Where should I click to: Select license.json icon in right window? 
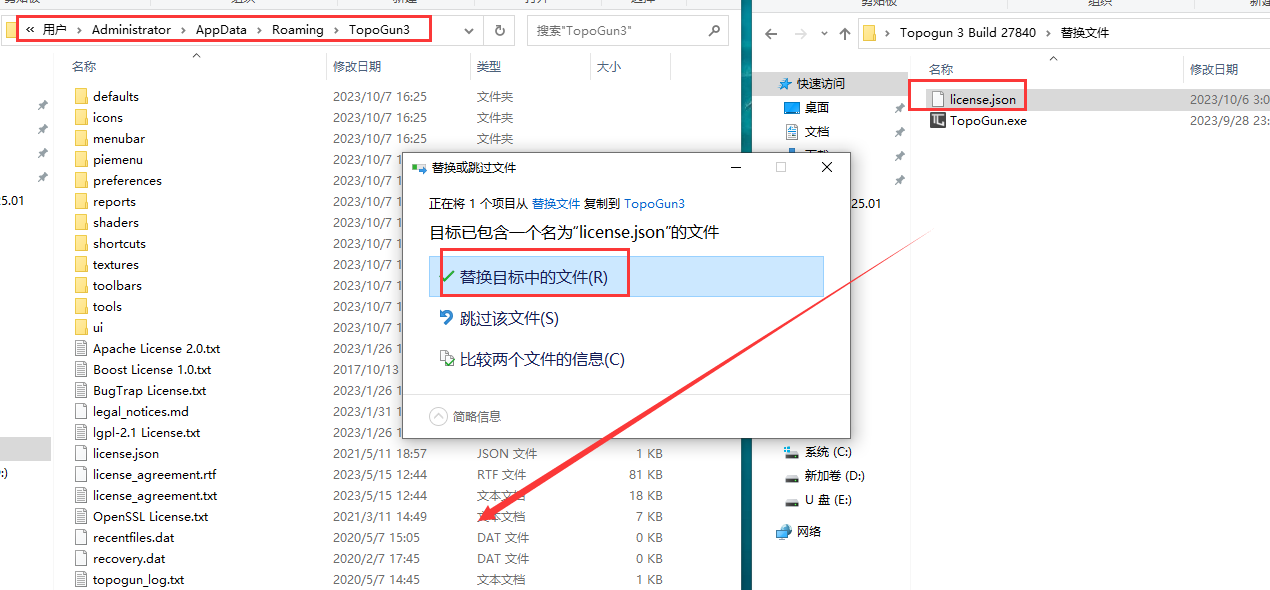pyautogui.click(x=937, y=99)
